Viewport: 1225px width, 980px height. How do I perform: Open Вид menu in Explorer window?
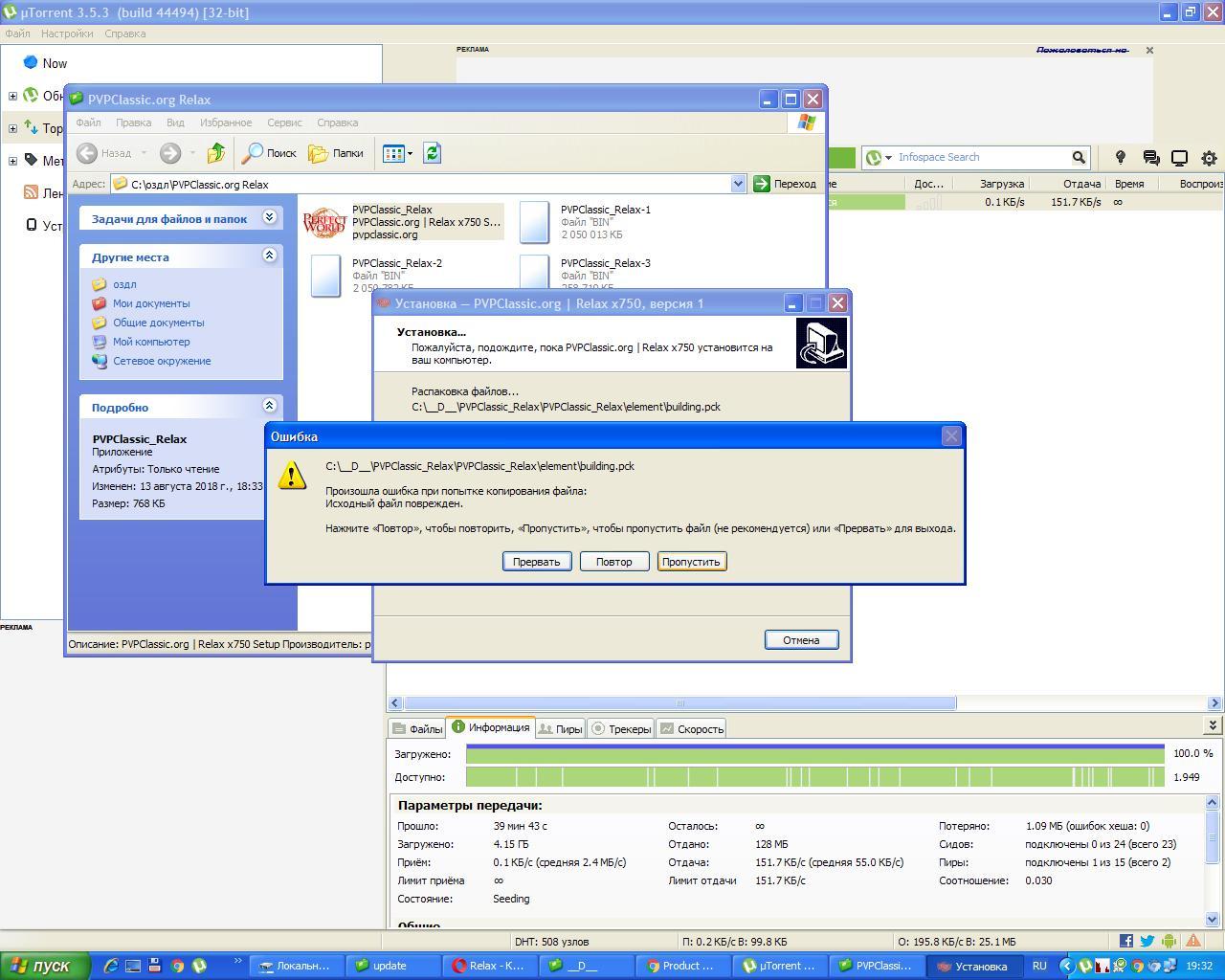(175, 122)
